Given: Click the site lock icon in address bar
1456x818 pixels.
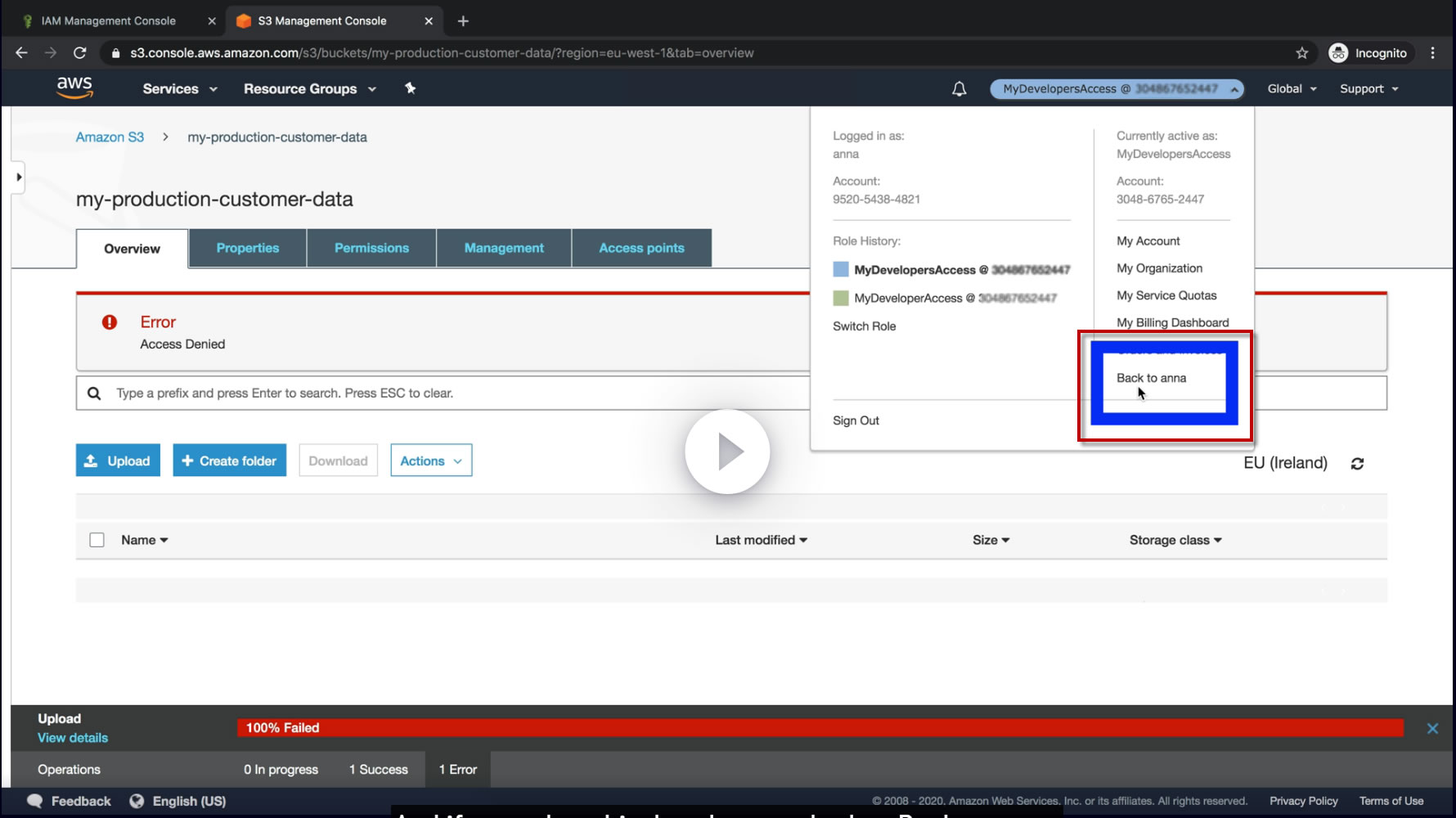Looking at the screenshot, I should coord(115,53).
